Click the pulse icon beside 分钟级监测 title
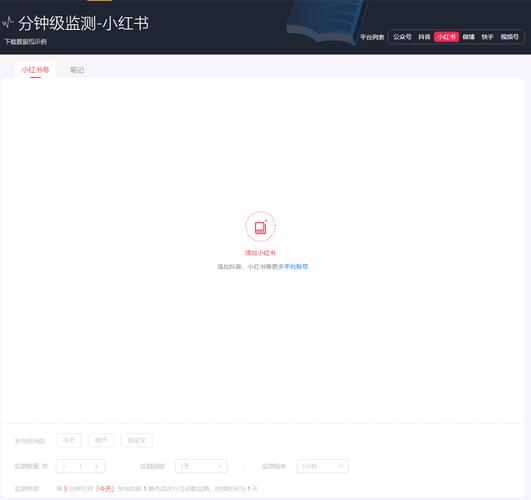This screenshot has height=500, width=531. pyautogui.click(x=7, y=23)
